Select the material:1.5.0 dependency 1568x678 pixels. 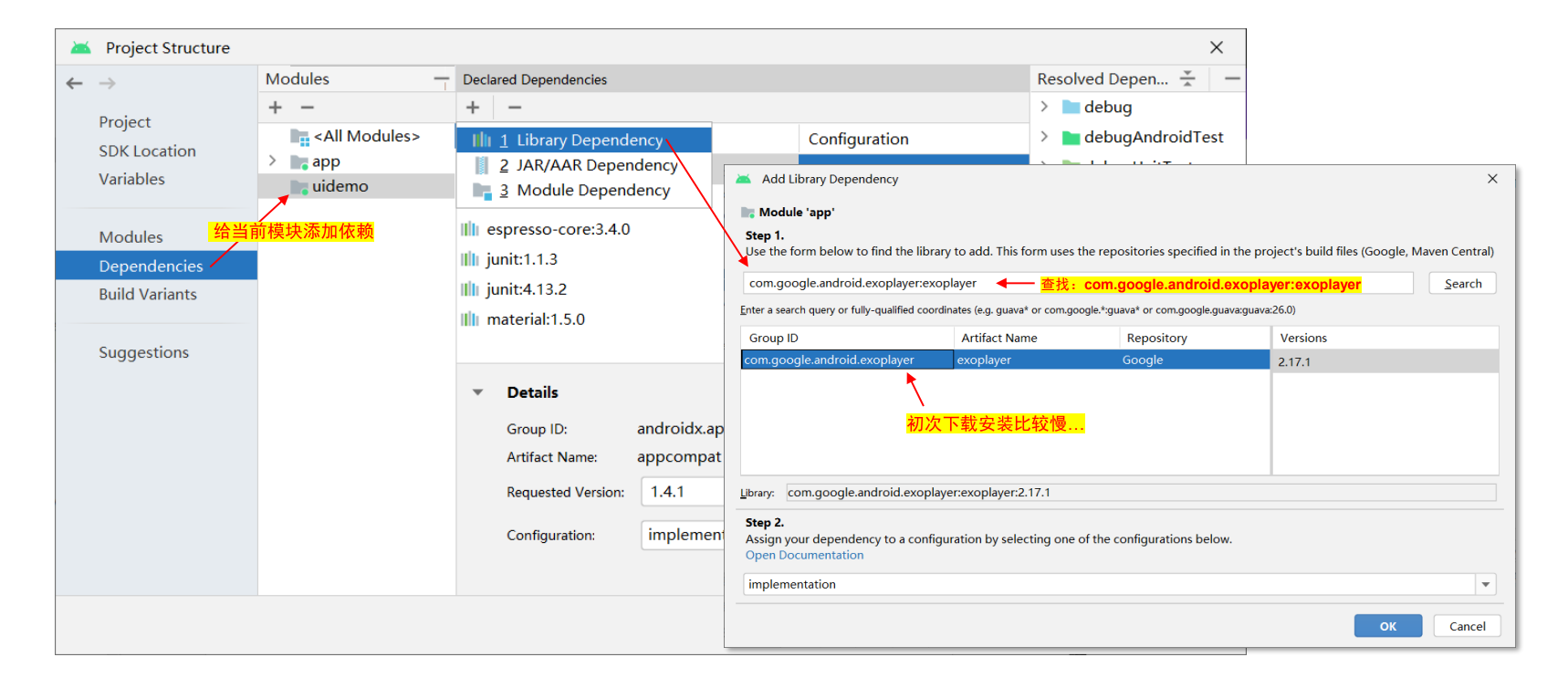tap(536, 319)
